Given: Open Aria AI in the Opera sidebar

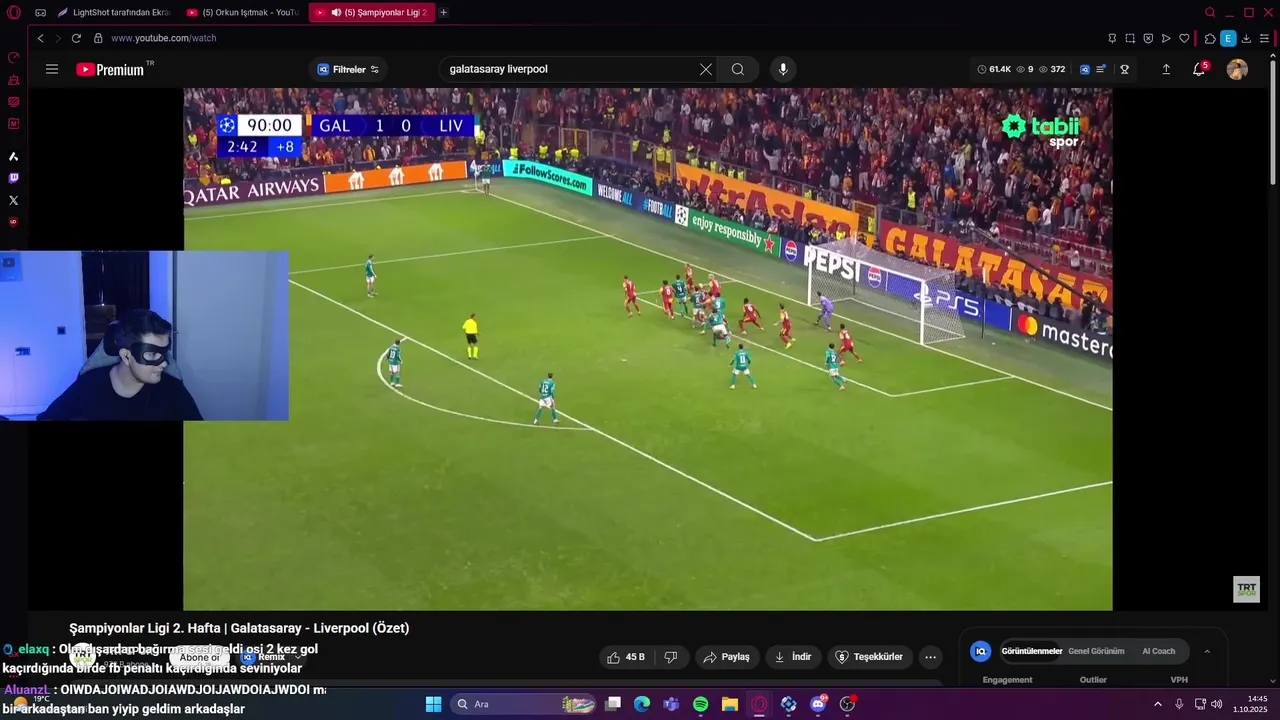Looking at the screenshot, I should (13, 156).
